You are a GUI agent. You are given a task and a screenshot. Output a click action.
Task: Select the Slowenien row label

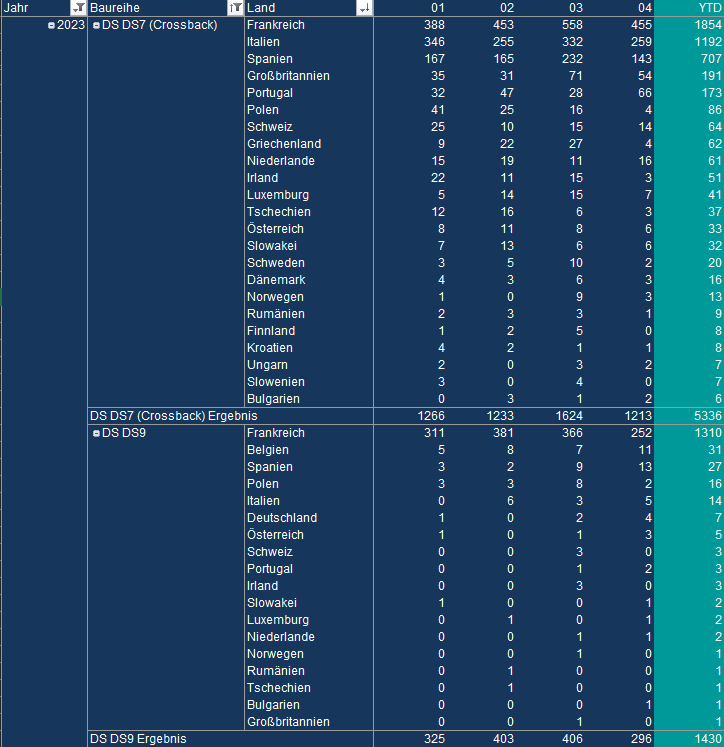(x=276, y=382)
